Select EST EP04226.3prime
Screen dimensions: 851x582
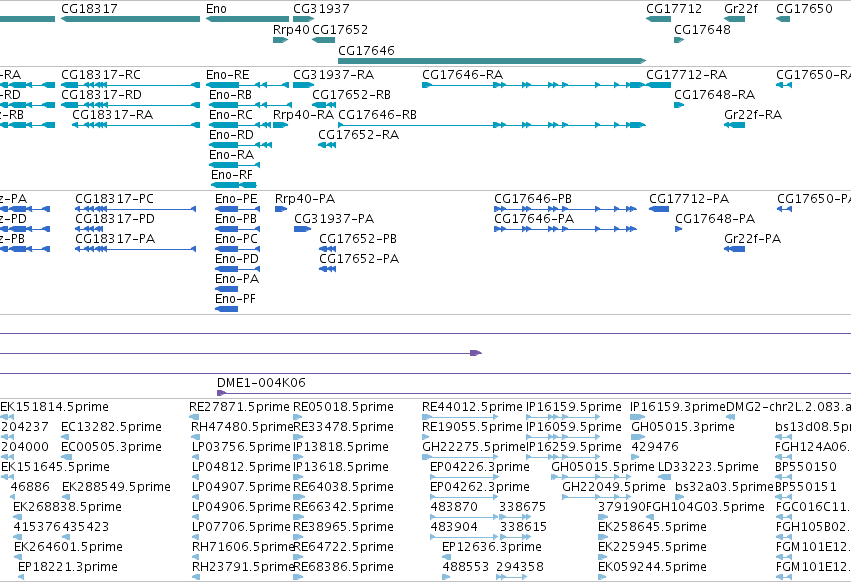tap(480, 467)
